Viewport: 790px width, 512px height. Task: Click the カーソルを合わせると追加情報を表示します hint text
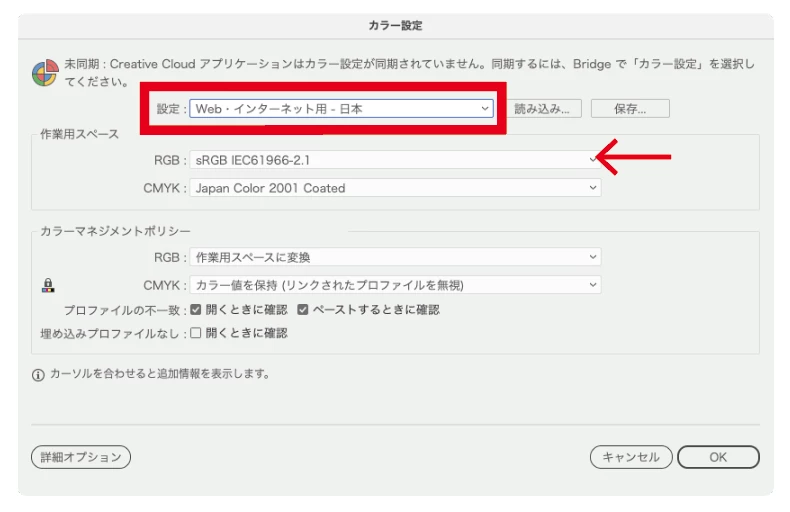(x=160, y=374)
